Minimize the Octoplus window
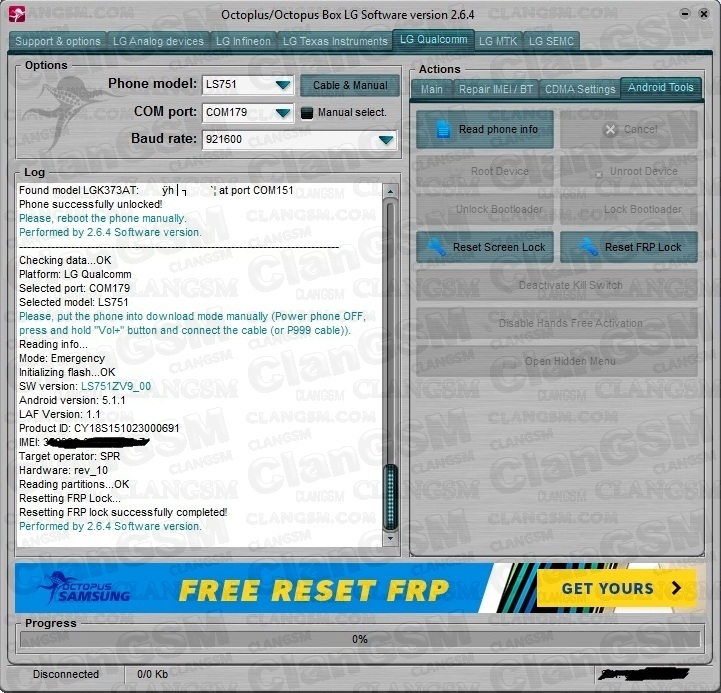This screenshot has height=693, width=721. (x=685, y=14)
